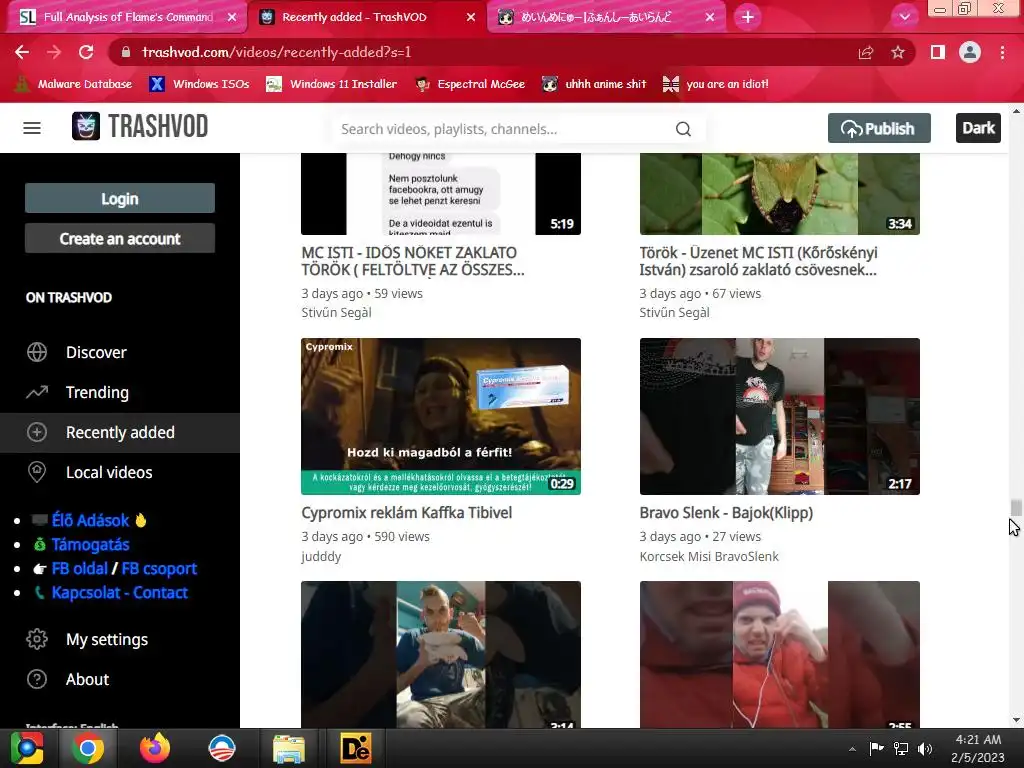Play thumbnail of man in red jacket
This screenshot has height=768, width=1024.
pyautogui.click(x=779, y=654)
